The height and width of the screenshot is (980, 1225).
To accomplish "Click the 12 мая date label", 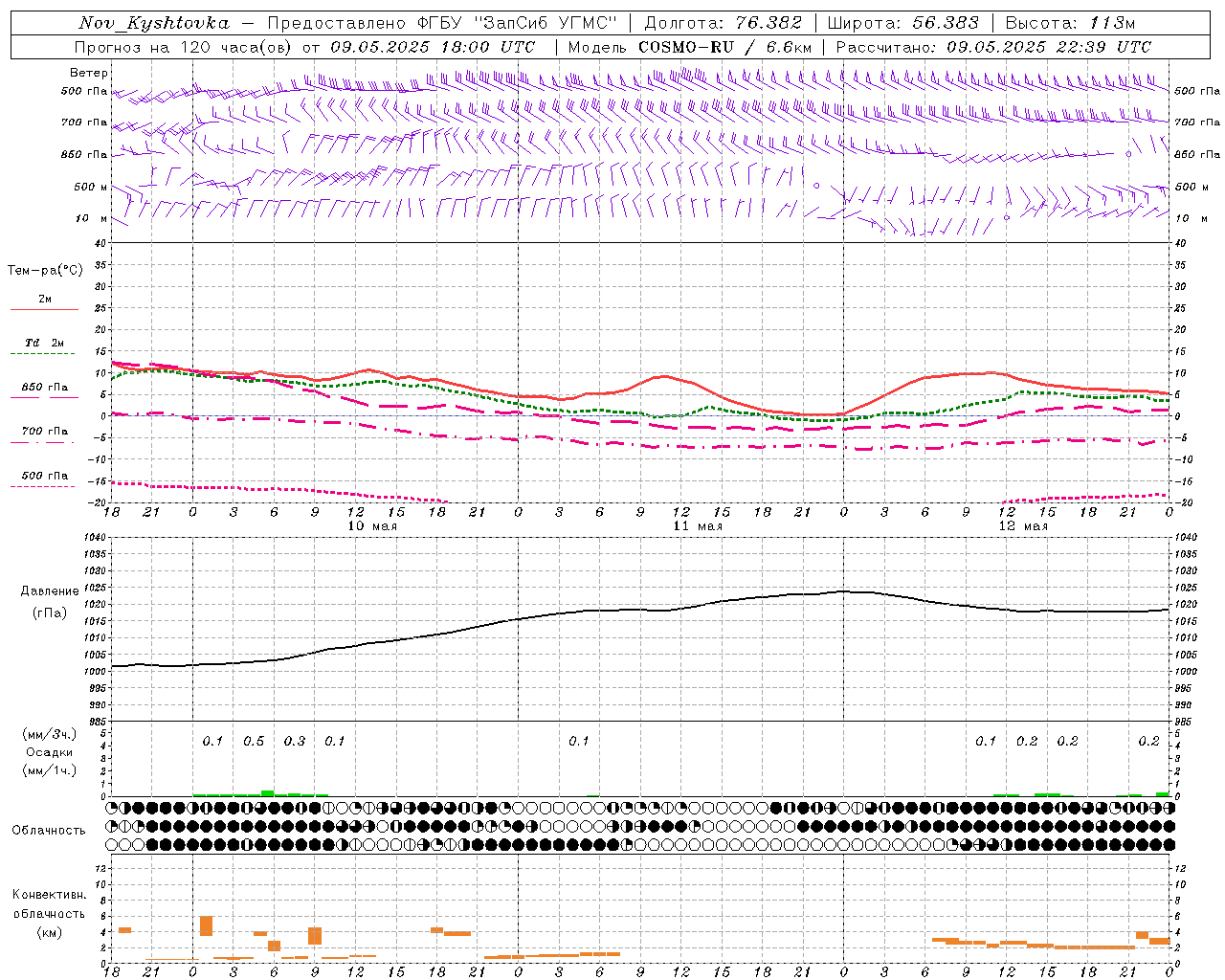I will [1023, 526].
